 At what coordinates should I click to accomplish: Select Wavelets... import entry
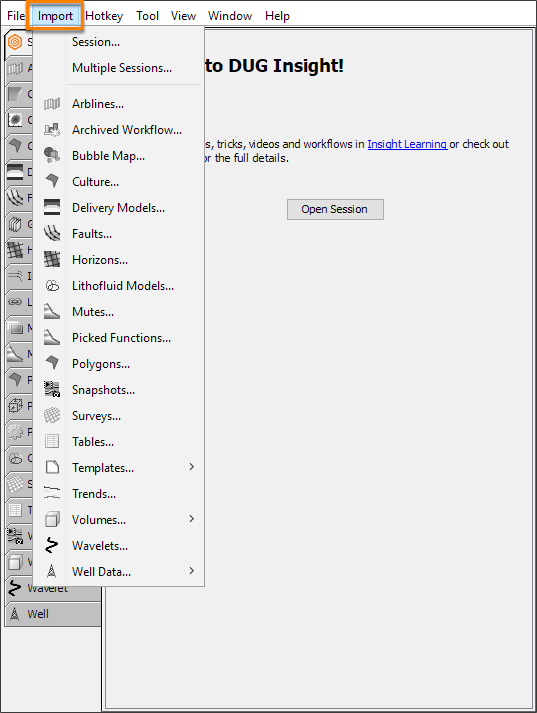click(118, 545)
